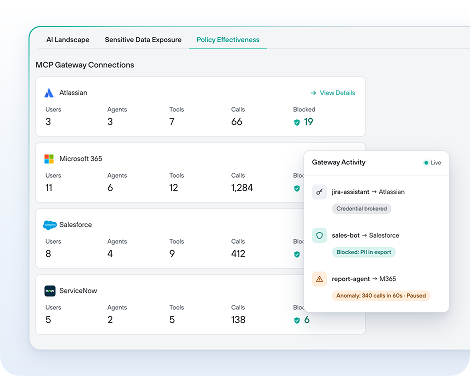Image resolution: width=470 pixels, height=376 pixels.
Task: Click the arrow icon beside View Details
Action: click(313, 93)
